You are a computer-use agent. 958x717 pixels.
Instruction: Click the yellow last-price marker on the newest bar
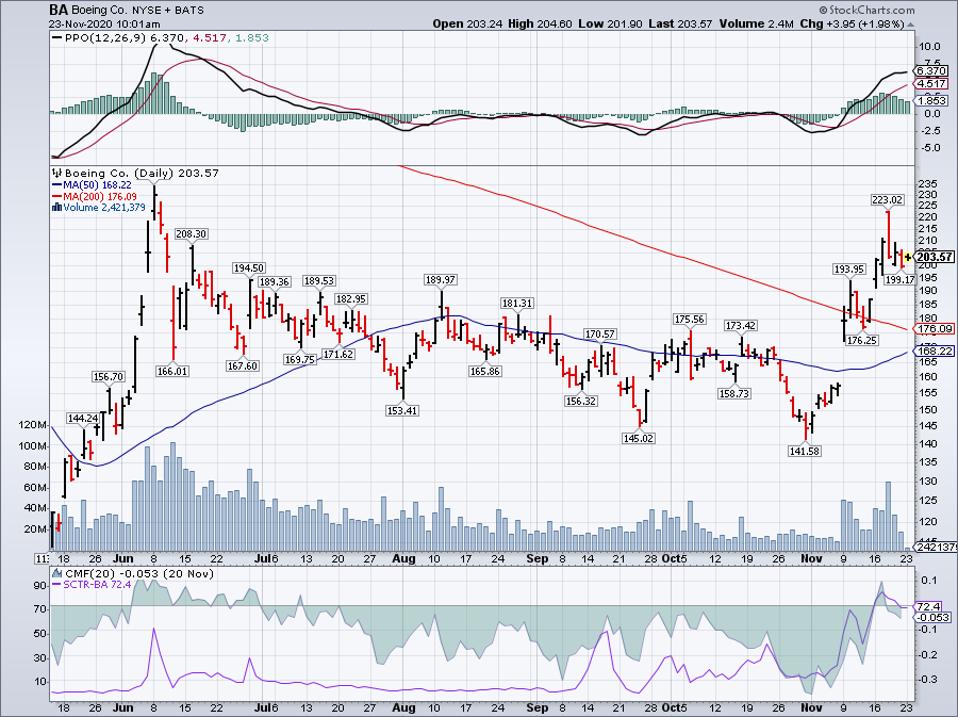(x=907, y=257)
